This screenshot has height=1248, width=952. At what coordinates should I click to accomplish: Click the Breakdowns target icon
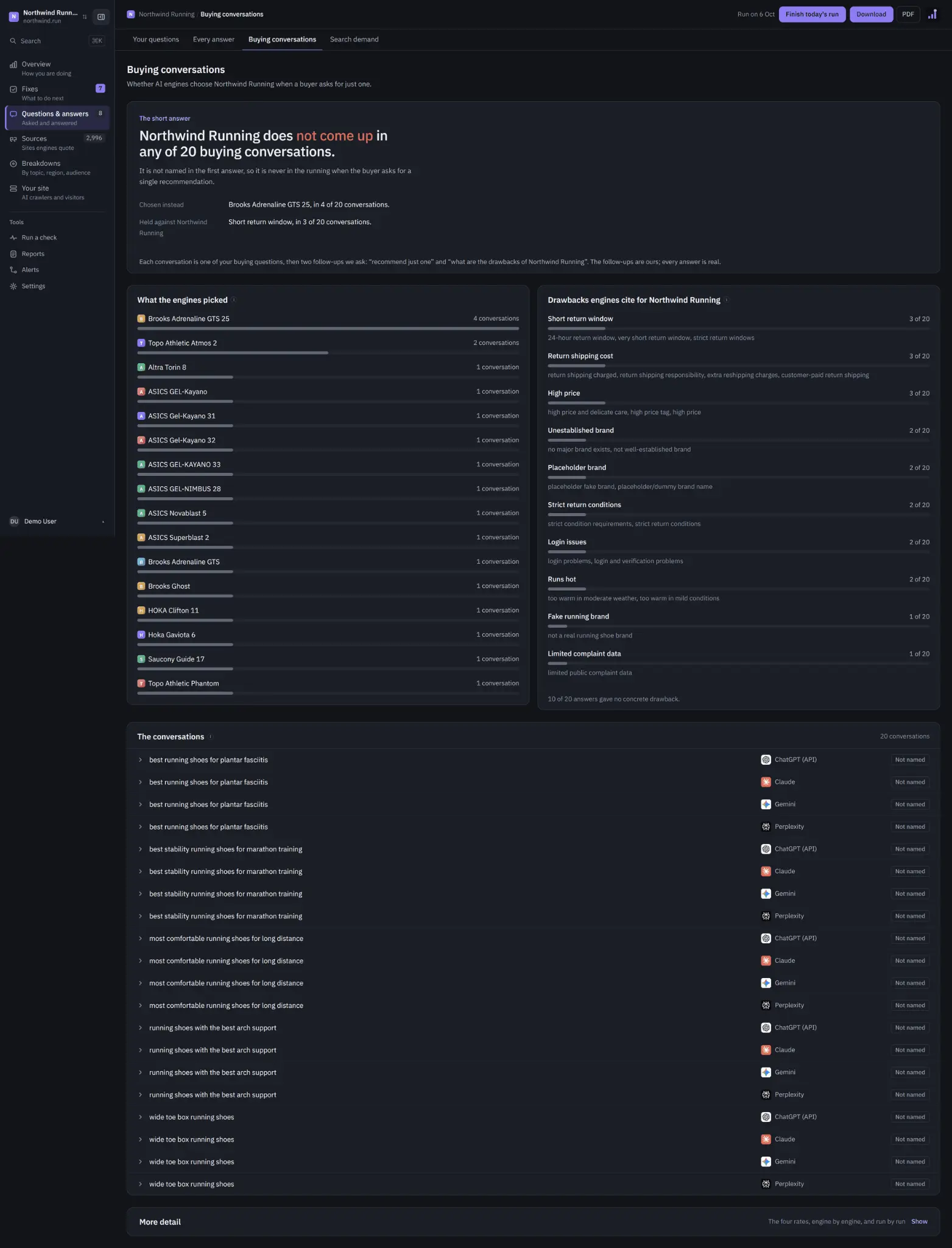(x=13, y=163)
